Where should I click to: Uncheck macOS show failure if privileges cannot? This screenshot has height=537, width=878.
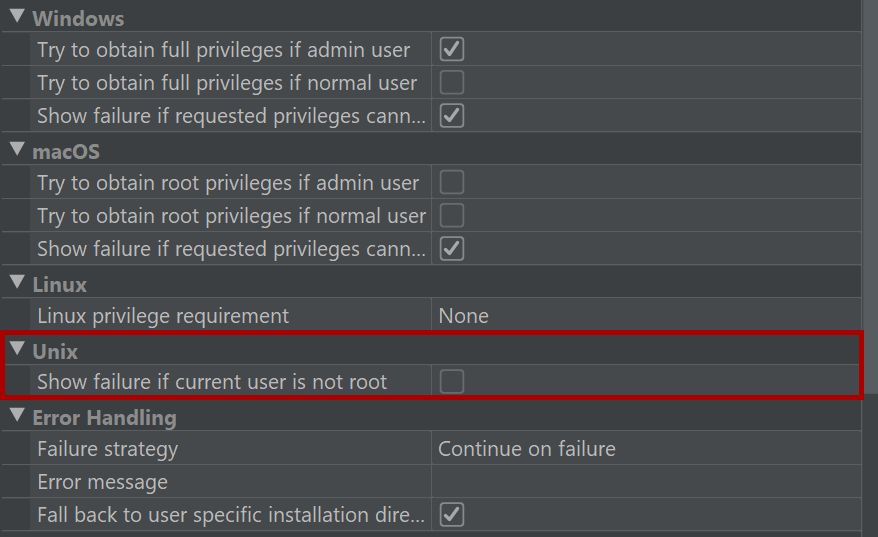(x=452, y=249)
